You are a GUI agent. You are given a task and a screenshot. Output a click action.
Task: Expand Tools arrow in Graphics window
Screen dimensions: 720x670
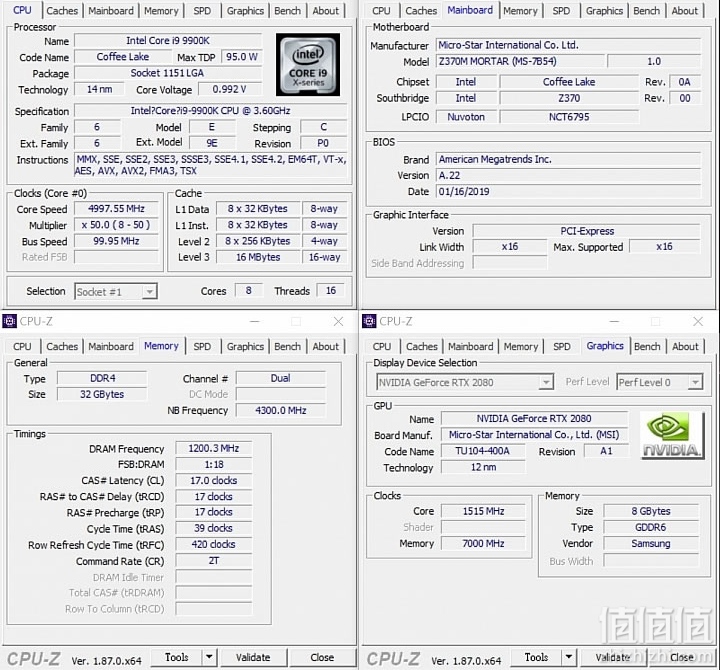[x=569, y=657]
